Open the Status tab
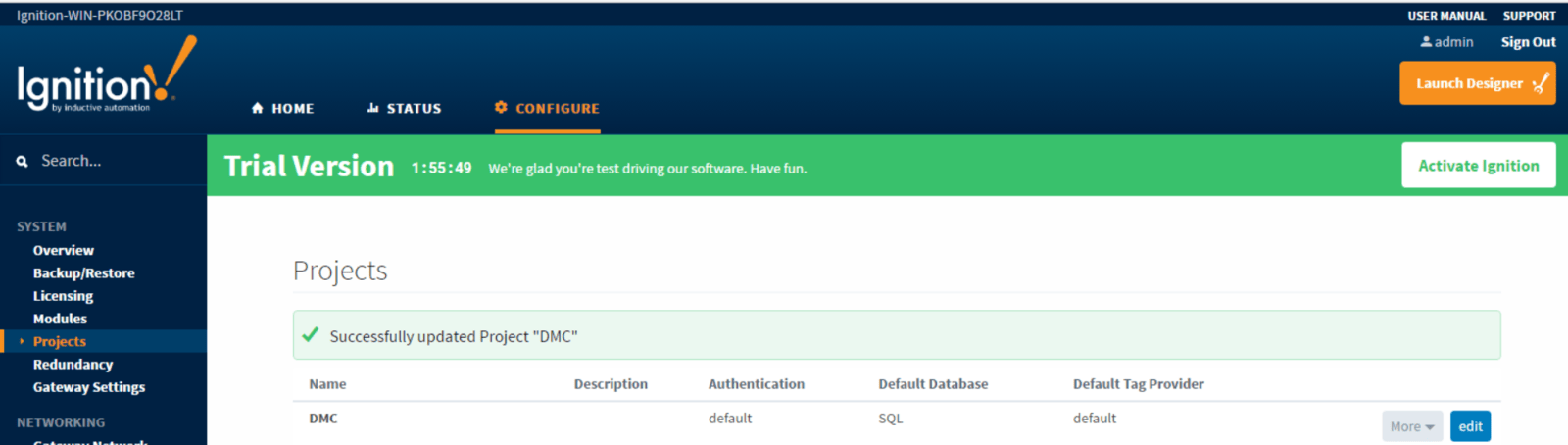Viewport: 1568px width, 445px height. (404, 109)
